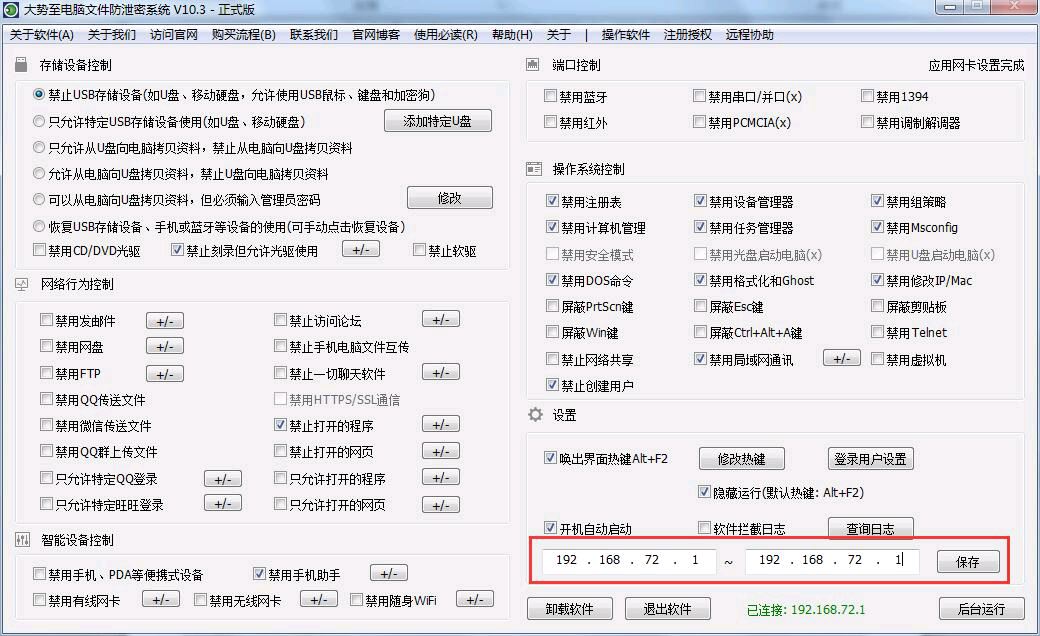Click the 应用网卡设置完成 link

point(974,62)
